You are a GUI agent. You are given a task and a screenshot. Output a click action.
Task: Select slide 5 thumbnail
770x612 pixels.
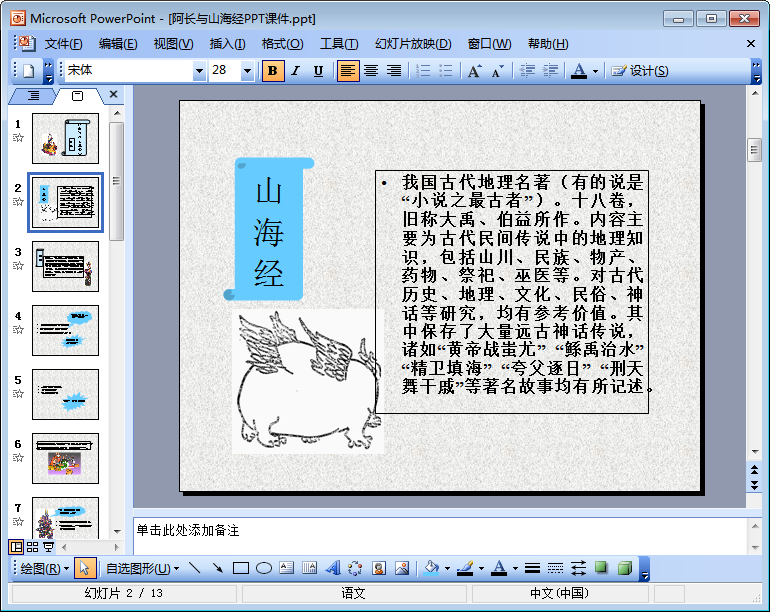(x=65, y=394)
